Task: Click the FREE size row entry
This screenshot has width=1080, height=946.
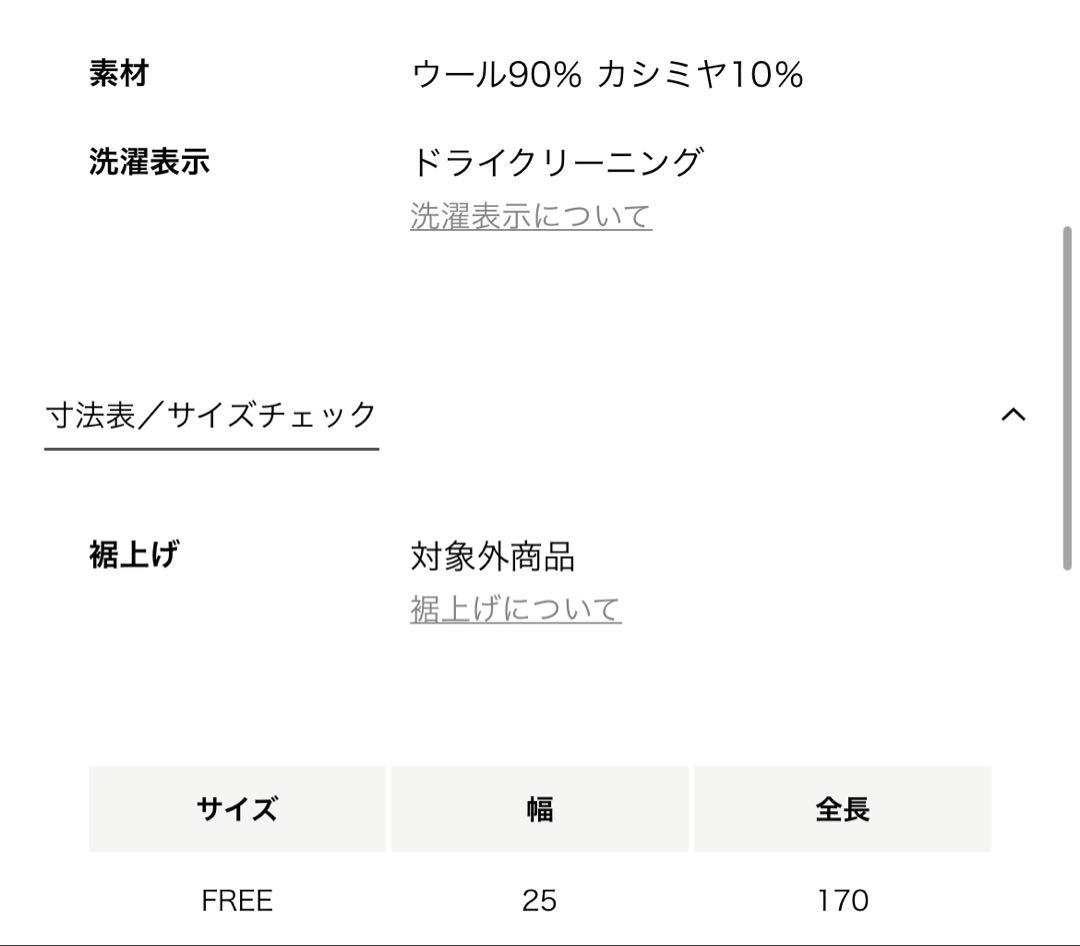Action: point(236,900)
